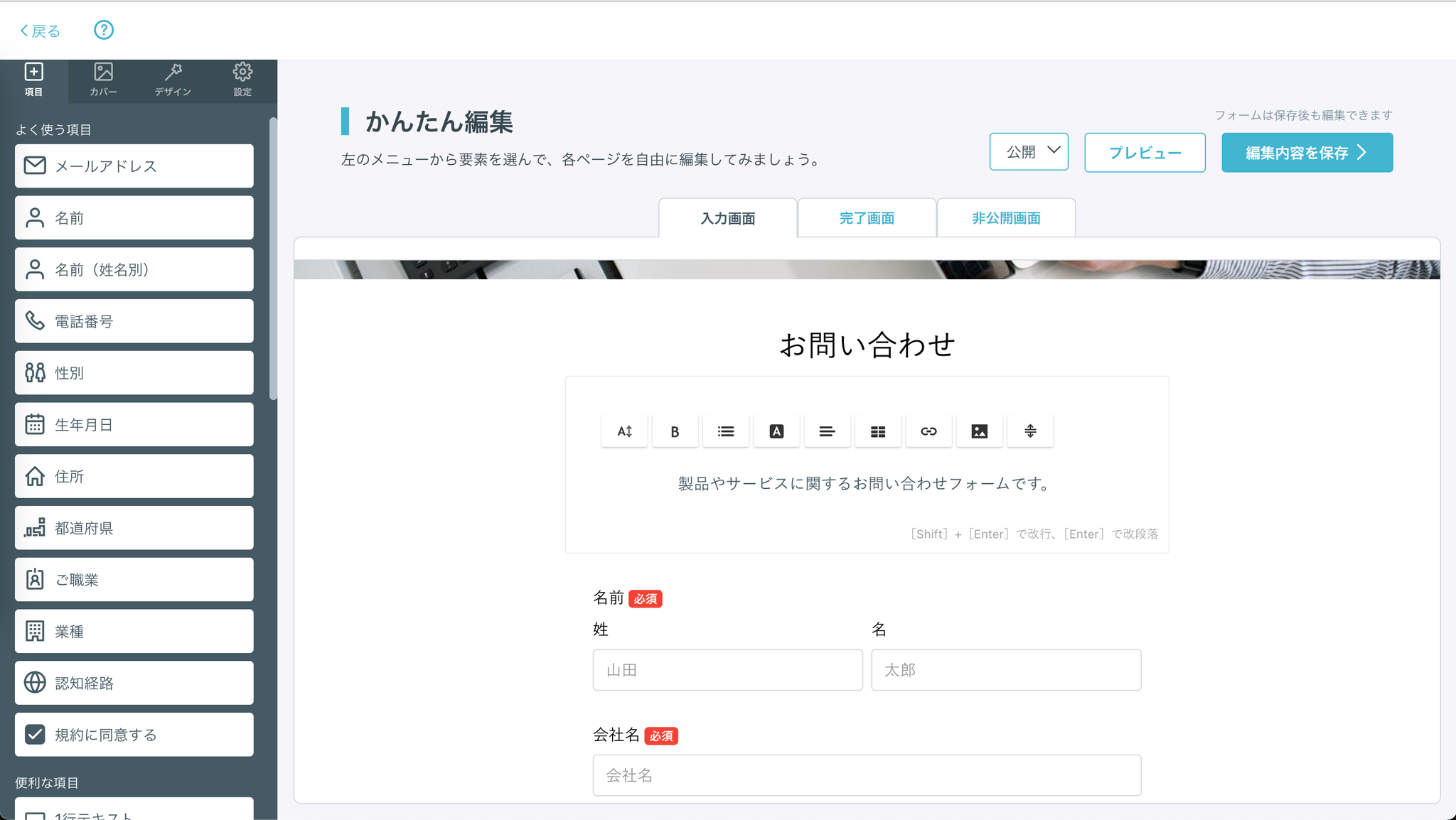Adjust vertical spacing with the spacing icon

[x=1029, y=431]
